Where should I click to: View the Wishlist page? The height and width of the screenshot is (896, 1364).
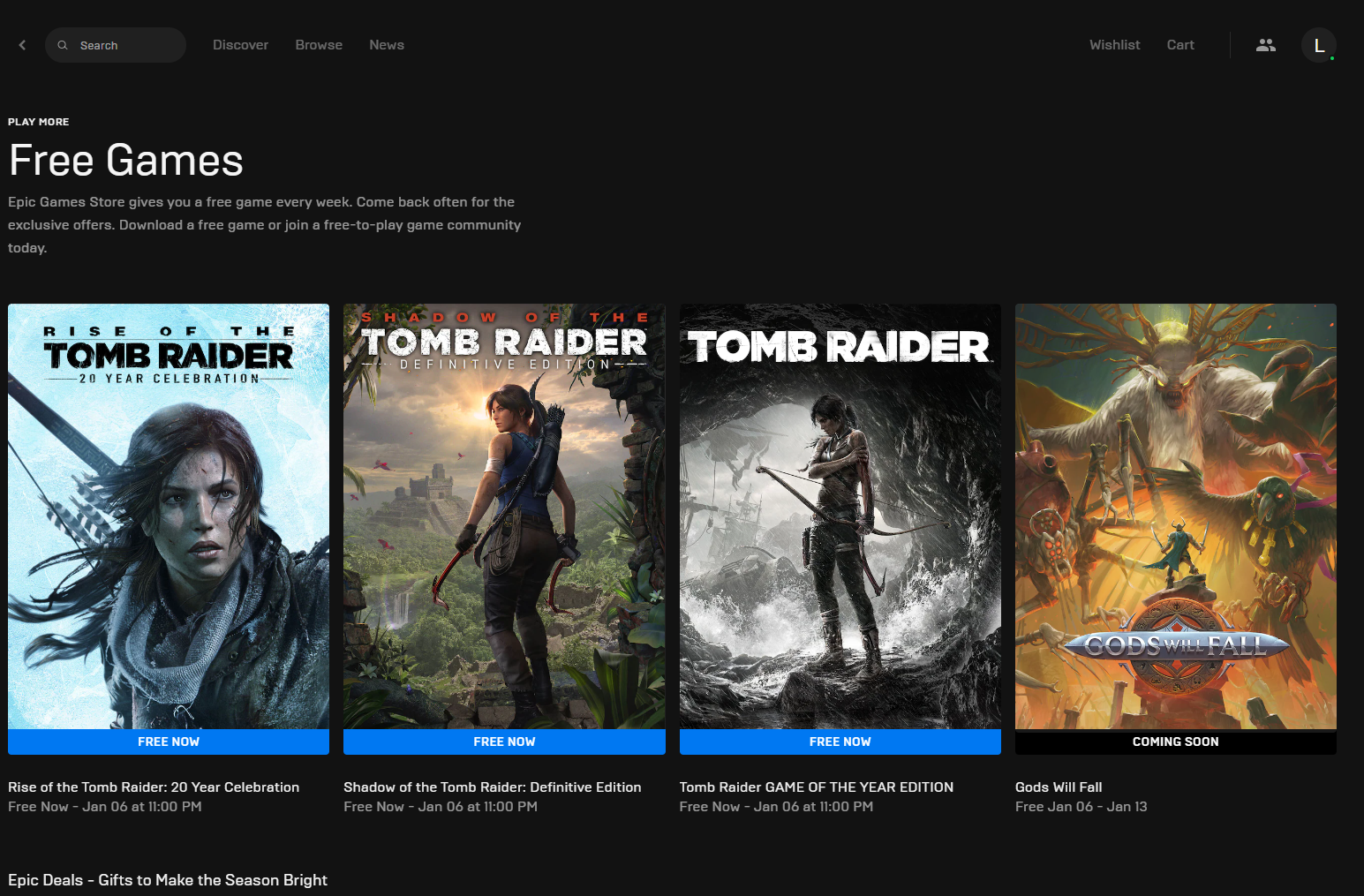[x=1114, y=45]
